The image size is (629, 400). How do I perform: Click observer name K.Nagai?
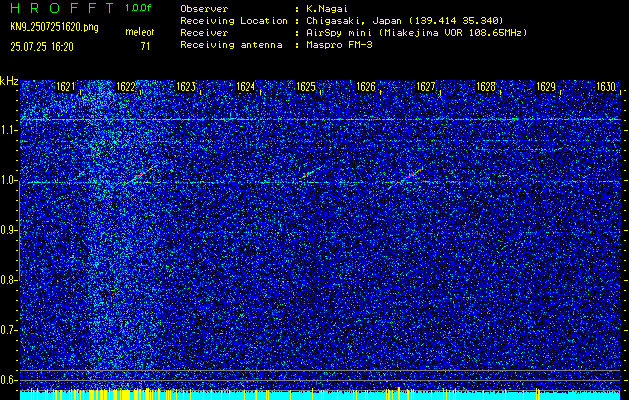327,9
